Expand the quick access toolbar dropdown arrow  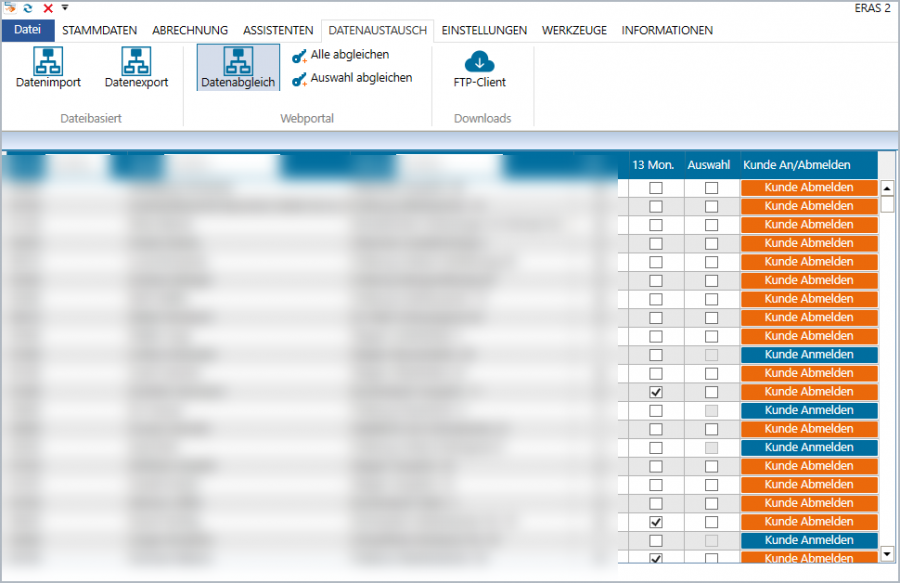[65, 7]
